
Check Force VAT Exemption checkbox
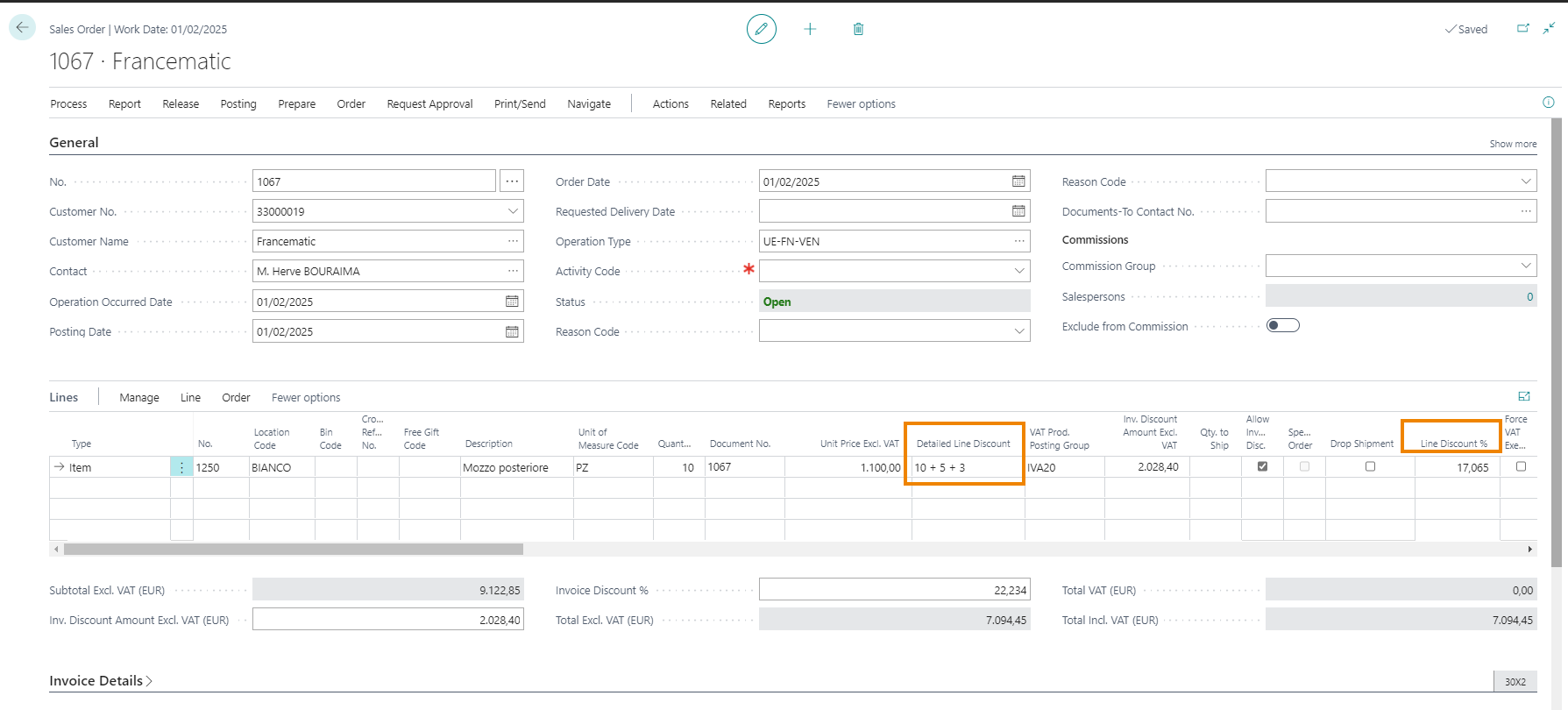pos(1521,466)
